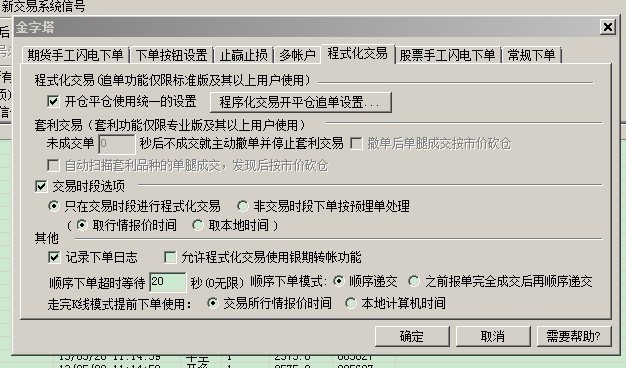The height and width of the screenshot is (368, 626).
Task: Confirm settings with the 确定 button
Action: click(x=412, y=336)
